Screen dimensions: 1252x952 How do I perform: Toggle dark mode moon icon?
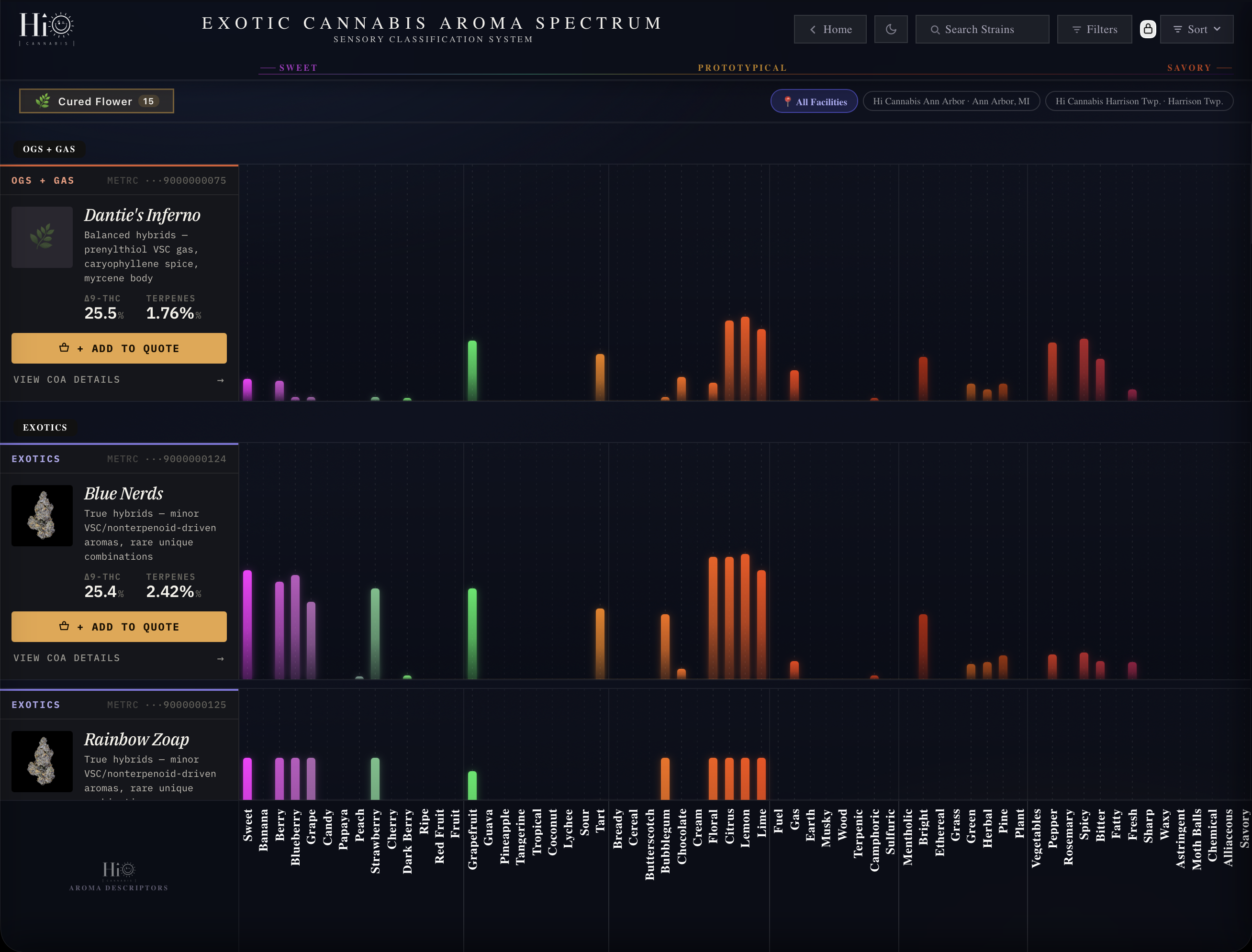coord(891,30)
